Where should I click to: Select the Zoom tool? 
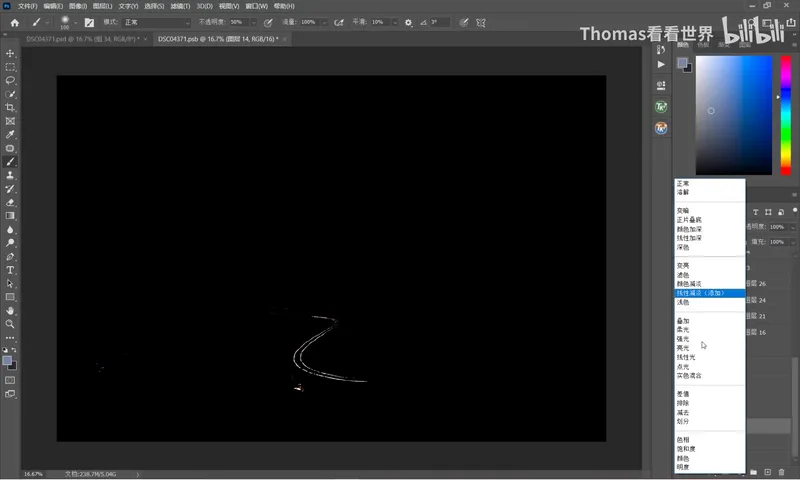(x=10, y=324)
